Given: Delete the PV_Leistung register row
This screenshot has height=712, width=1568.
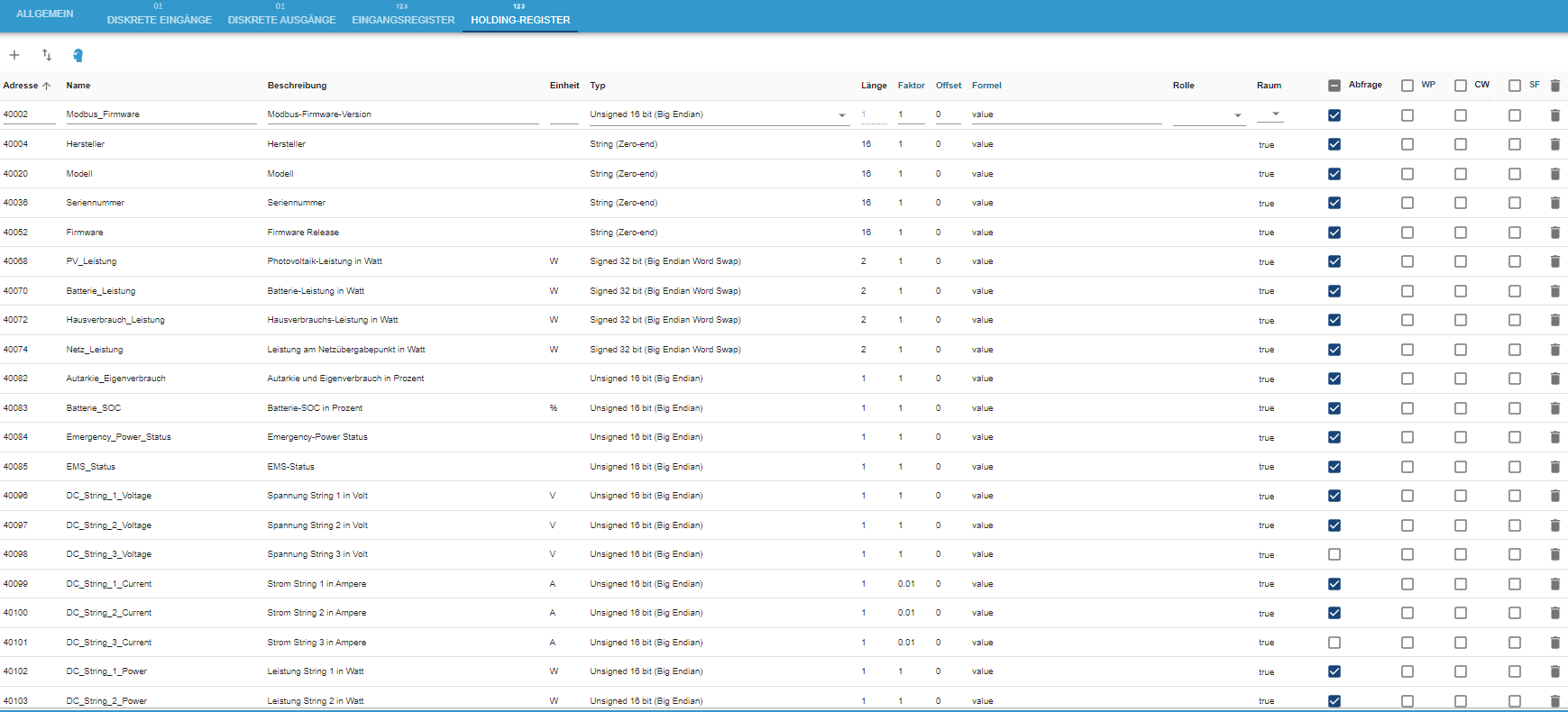Looking at the screenshot, I should [1554, 261].
